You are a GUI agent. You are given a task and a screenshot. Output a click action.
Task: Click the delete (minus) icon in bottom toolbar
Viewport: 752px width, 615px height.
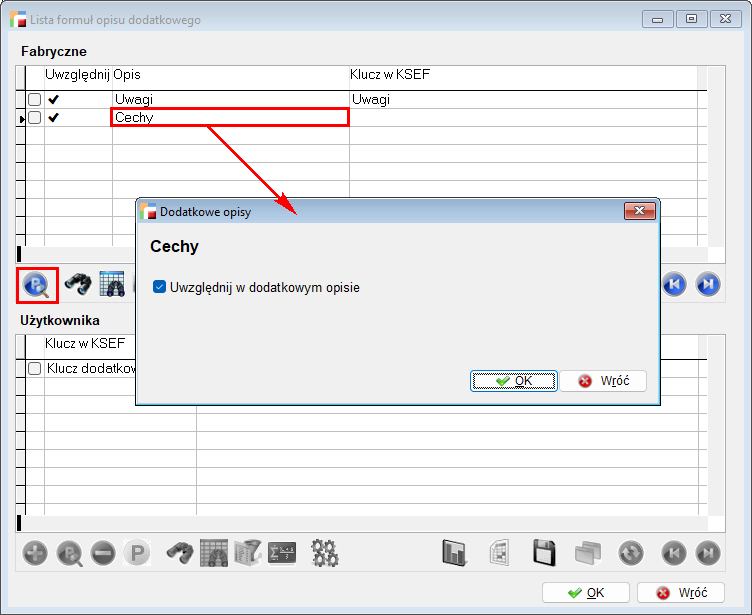coord(103,553)
